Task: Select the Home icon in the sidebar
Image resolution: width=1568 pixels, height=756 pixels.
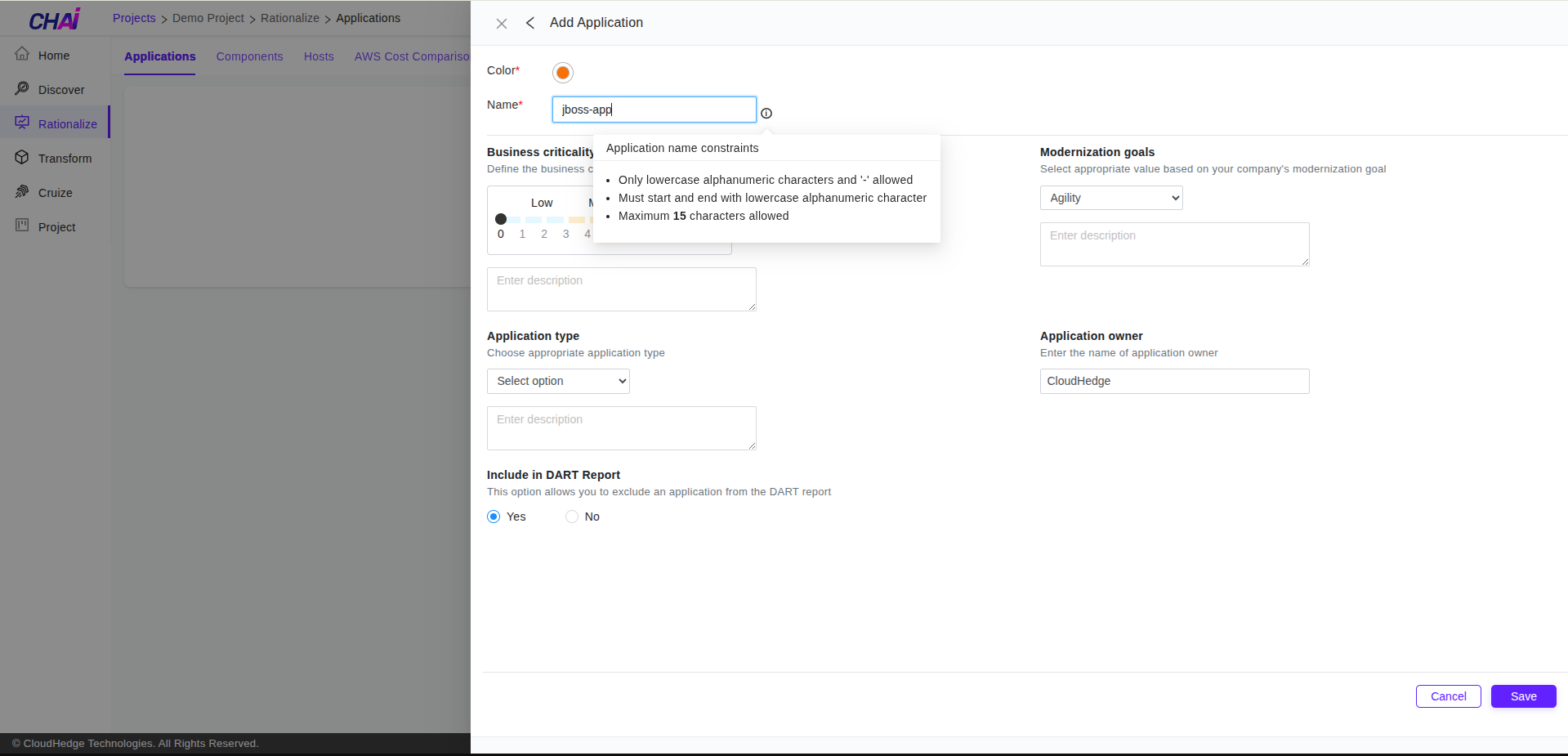Action: (x=23, y=55)
